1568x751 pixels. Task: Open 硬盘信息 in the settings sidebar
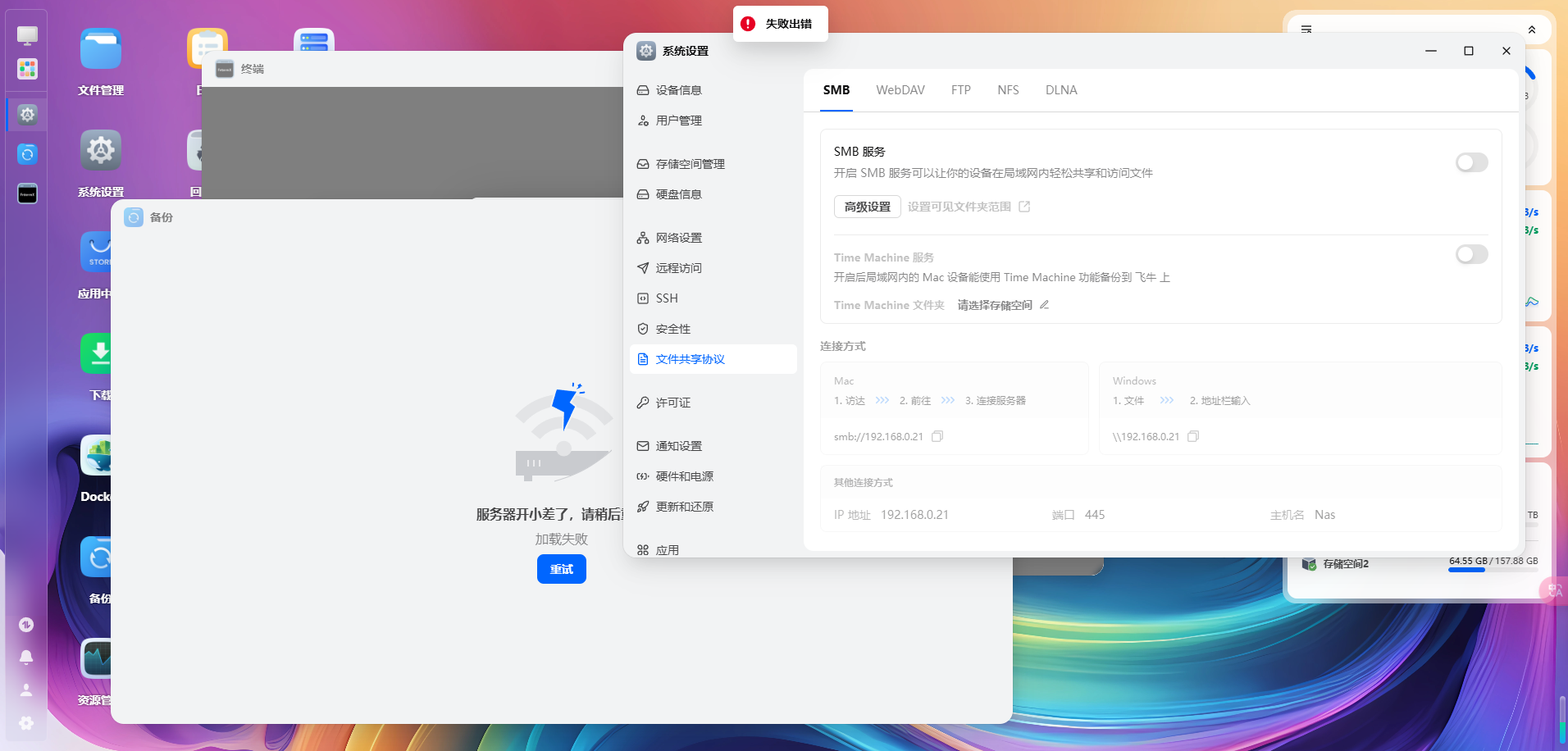713,194
